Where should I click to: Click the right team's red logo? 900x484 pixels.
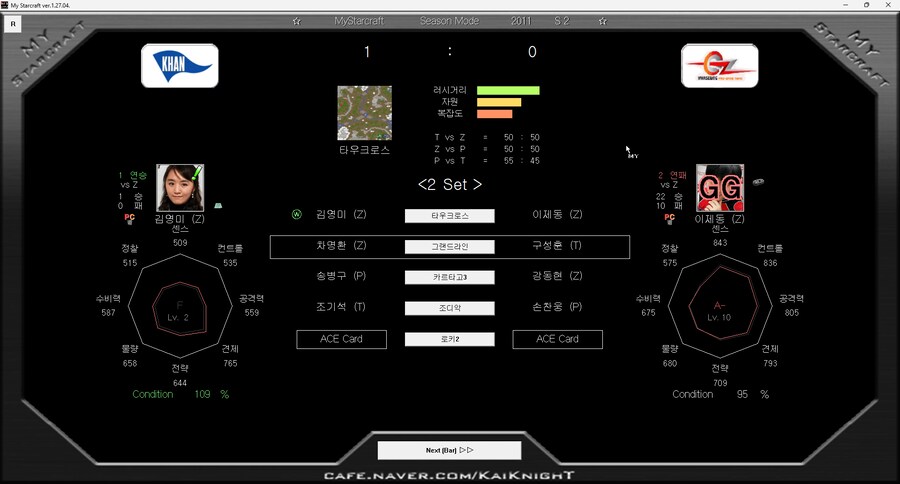coord(719,66)
